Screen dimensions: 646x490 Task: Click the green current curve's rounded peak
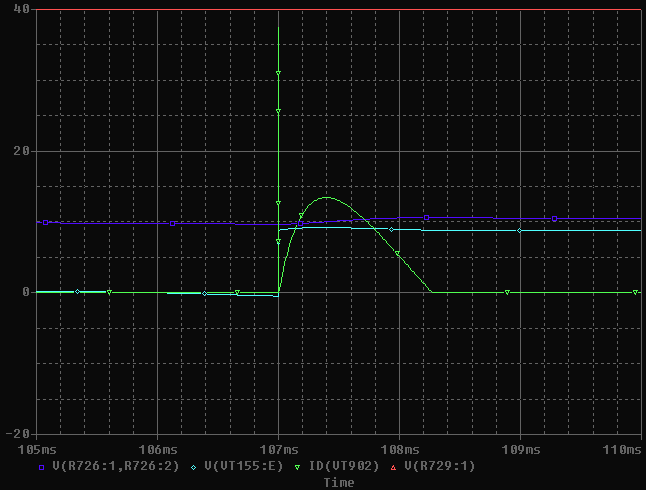point(326,197)
